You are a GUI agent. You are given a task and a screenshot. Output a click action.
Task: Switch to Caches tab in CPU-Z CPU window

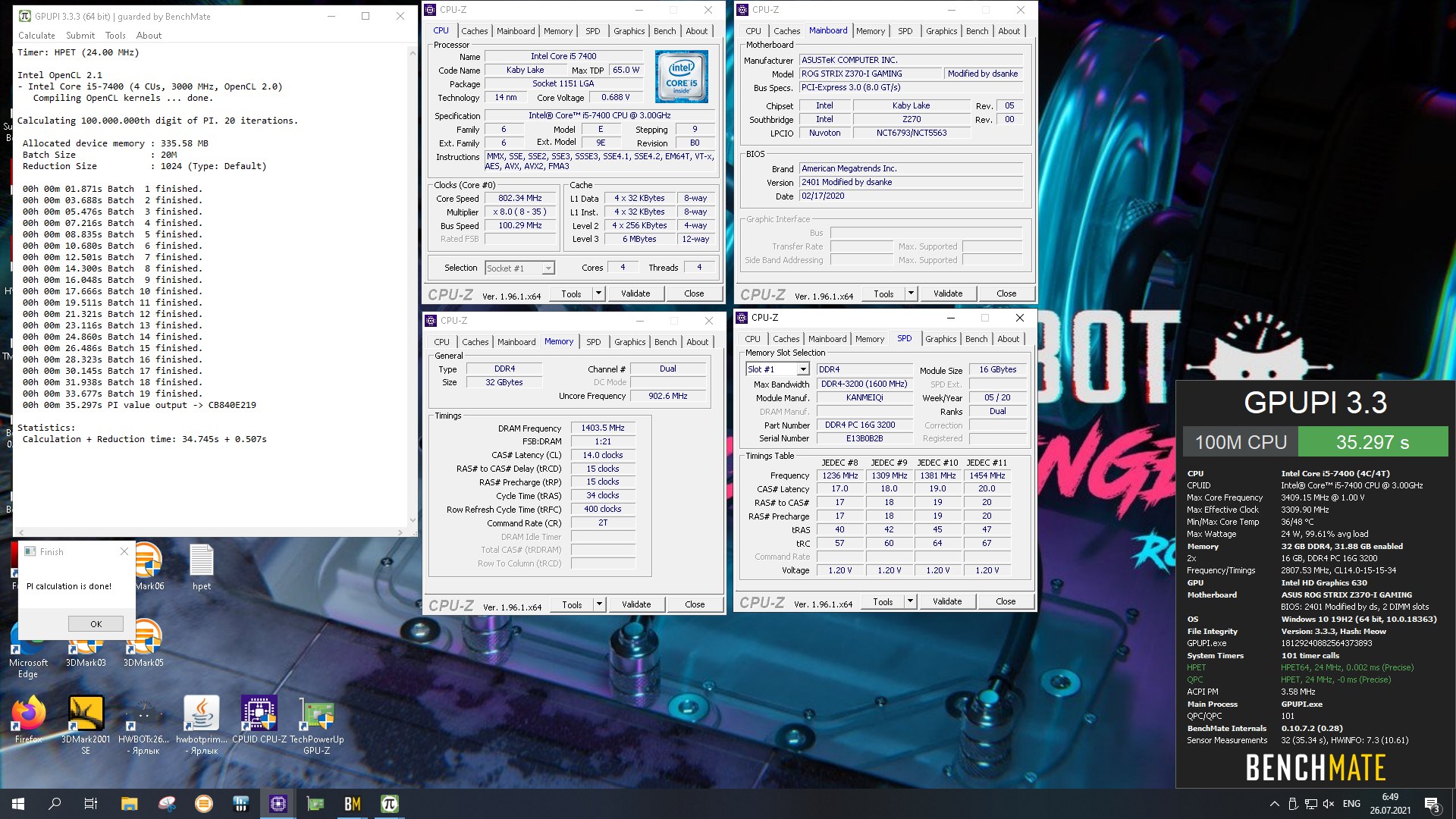point(475,31)
